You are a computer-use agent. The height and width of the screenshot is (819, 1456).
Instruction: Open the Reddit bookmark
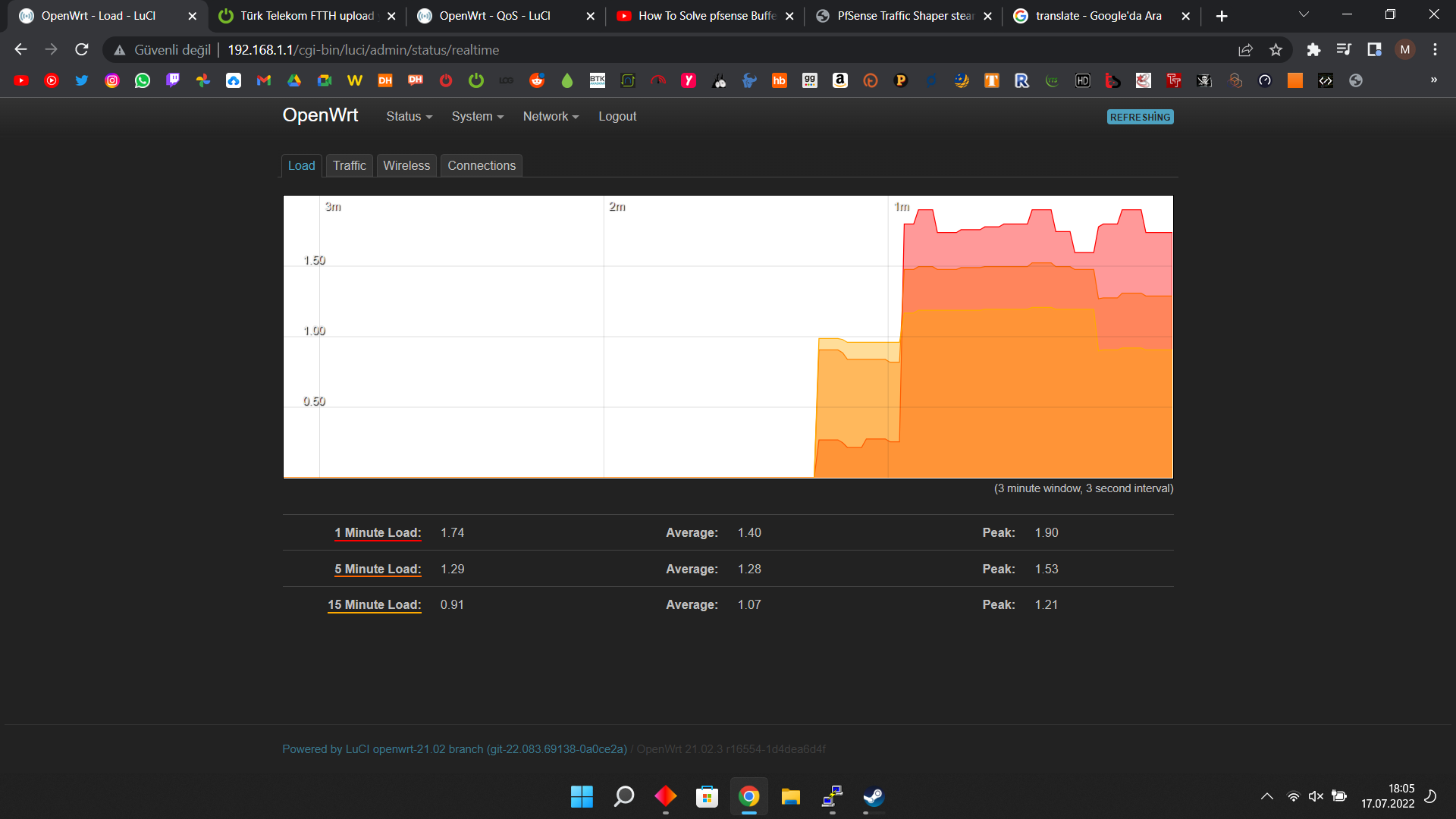coord(537,80)
